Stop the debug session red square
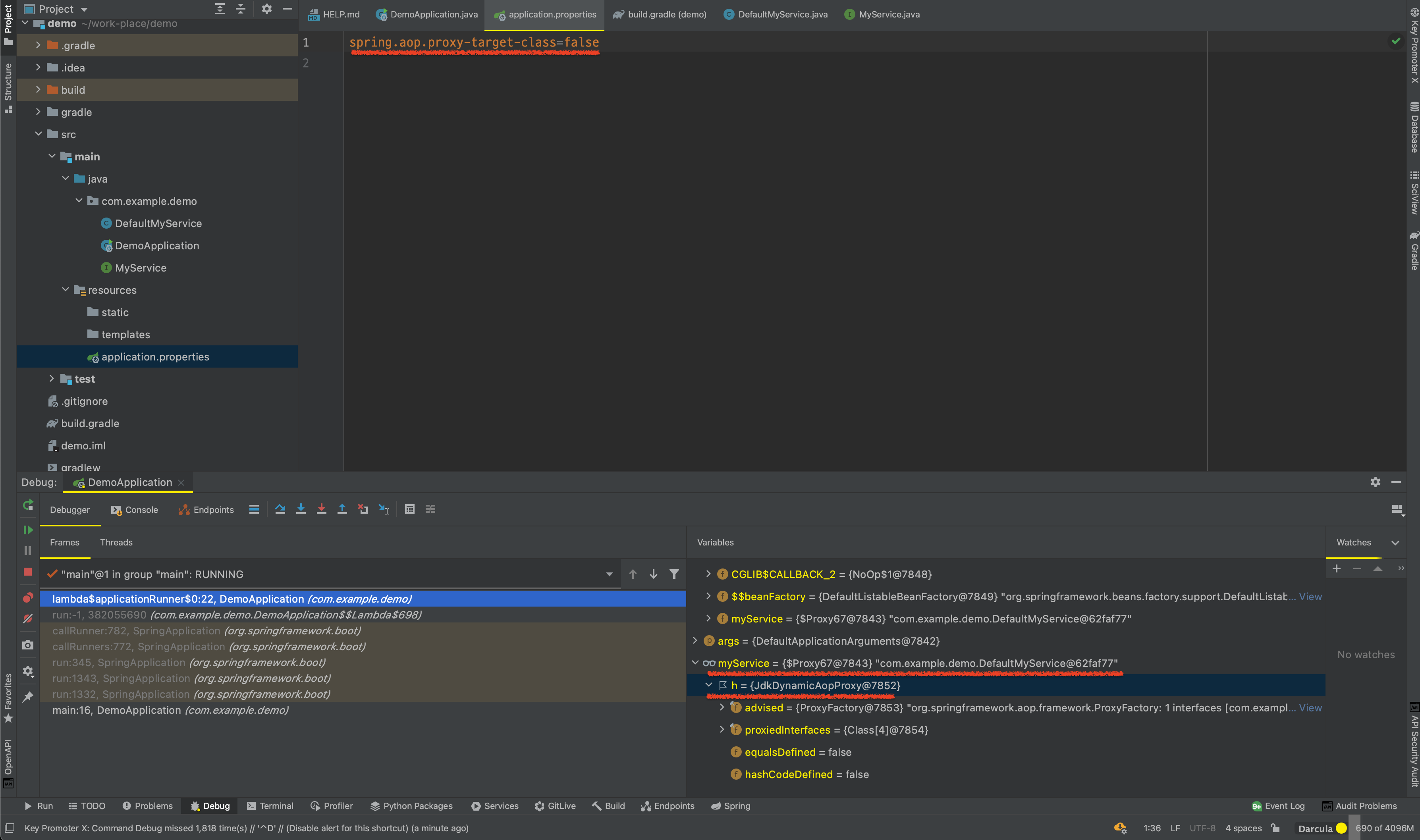The width and height of the screenshot is (1420, 840). click(27, 572)
